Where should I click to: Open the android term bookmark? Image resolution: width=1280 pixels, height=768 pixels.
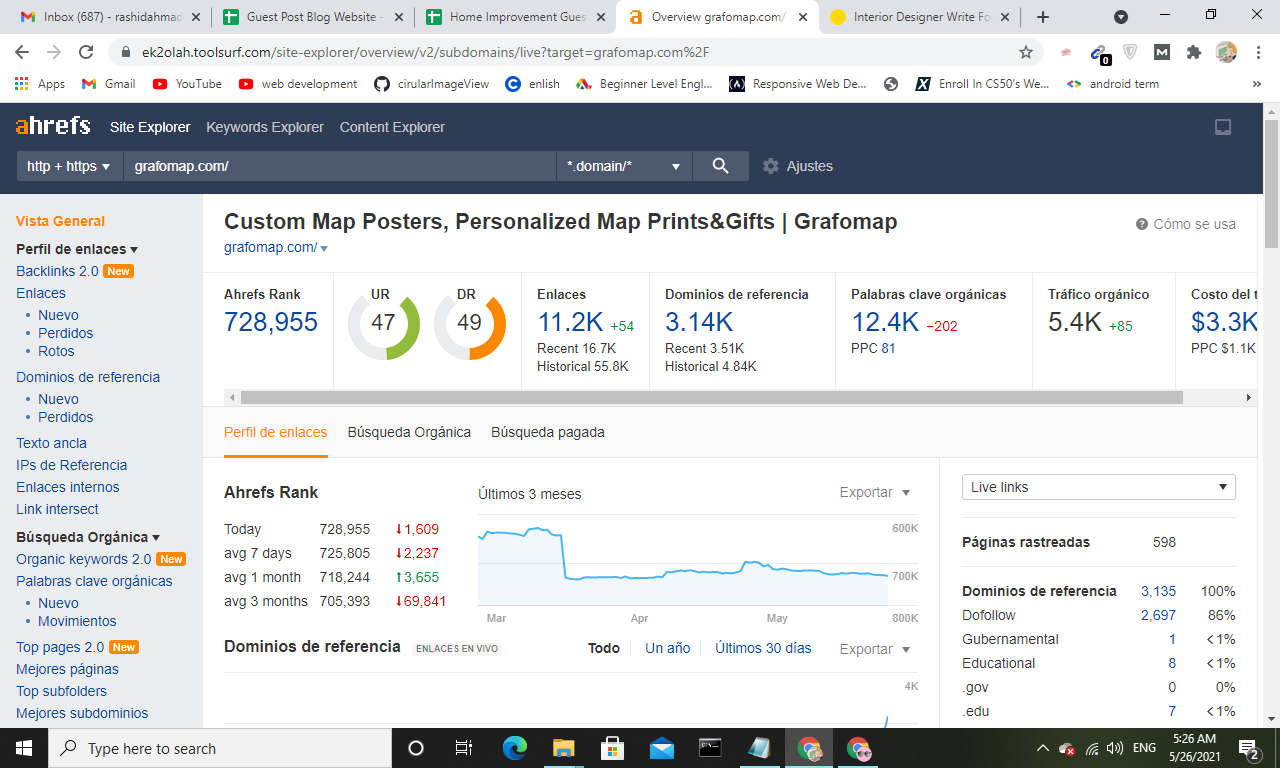pos(1113,84)
